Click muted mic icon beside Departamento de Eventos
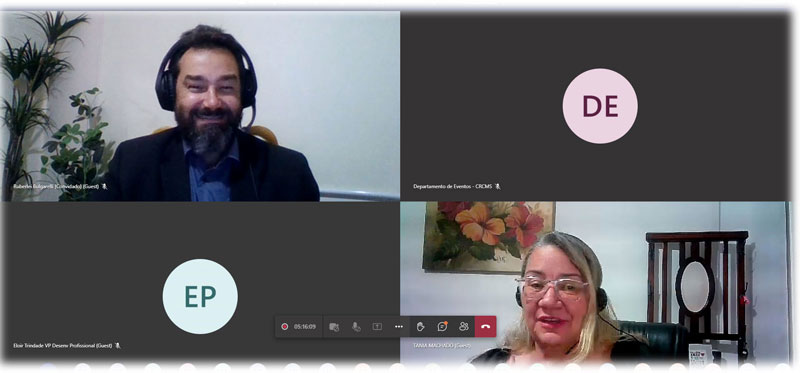Viewport: 800px width, 373px height. pos(498,187)
